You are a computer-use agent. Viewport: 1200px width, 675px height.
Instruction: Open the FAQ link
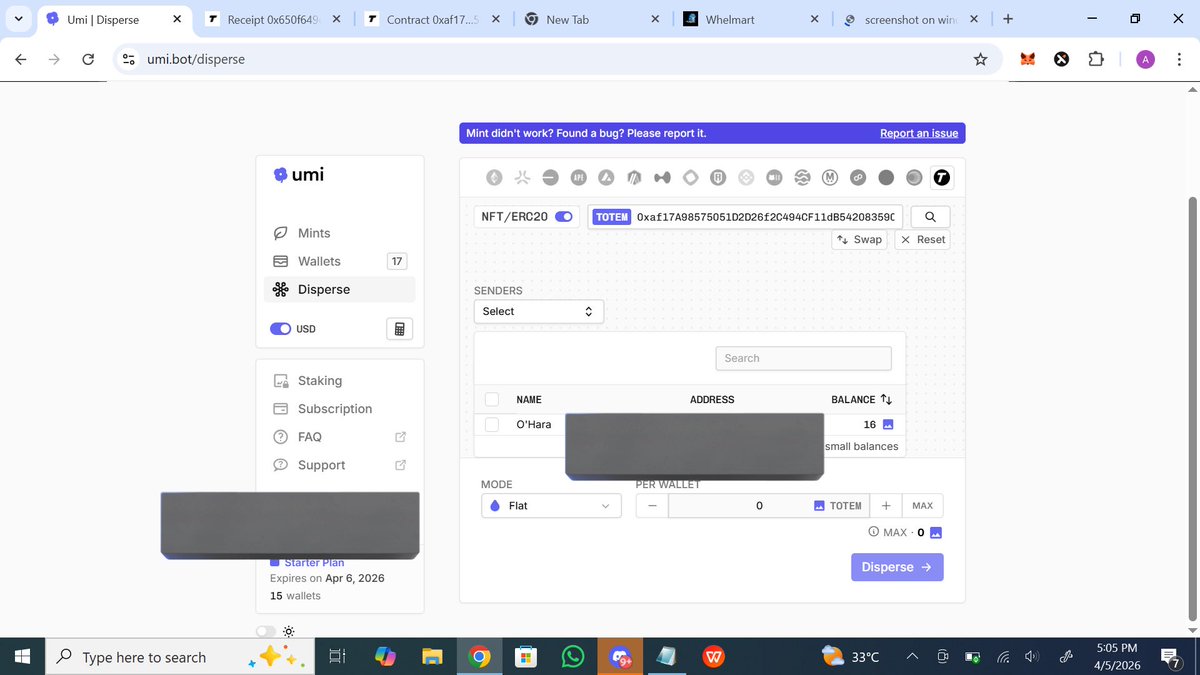[310, 437]
